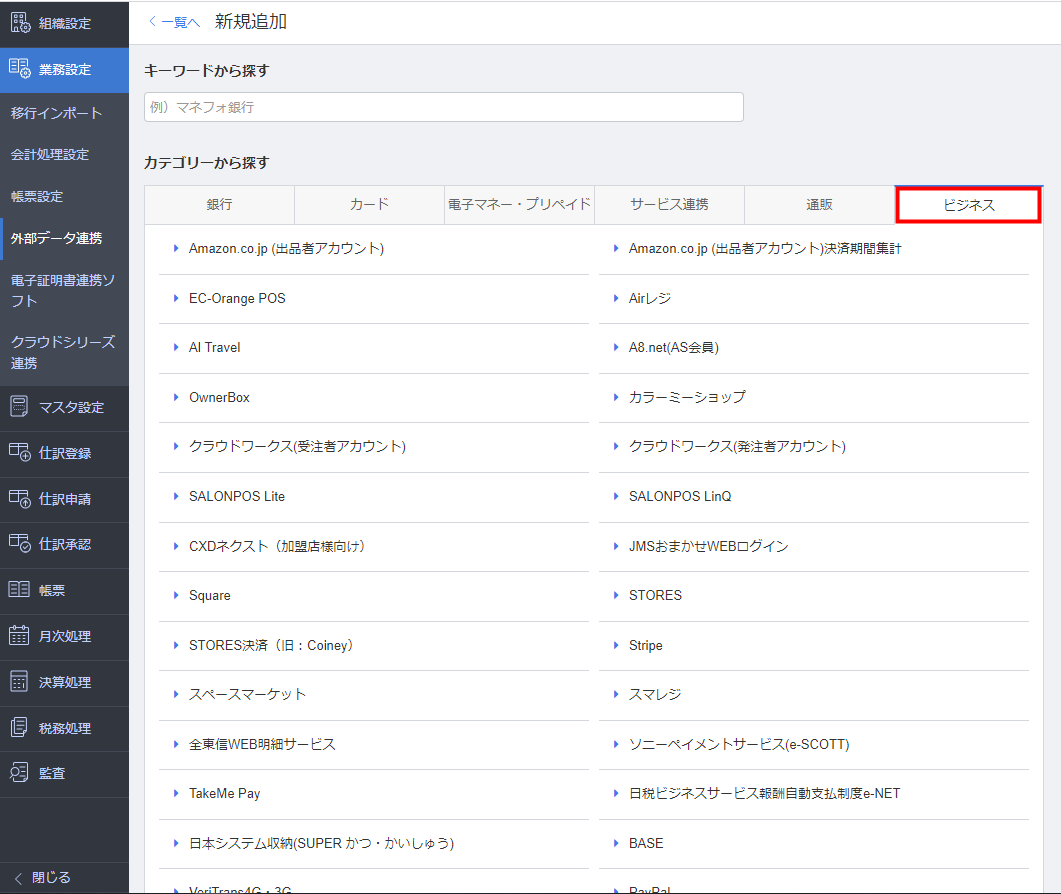The height and width of the screenshot is (894, 1061).
Task: Choose Amazon.co.jp (出品者アカウント)決済期間集計
Action: [x=765, y=248]
